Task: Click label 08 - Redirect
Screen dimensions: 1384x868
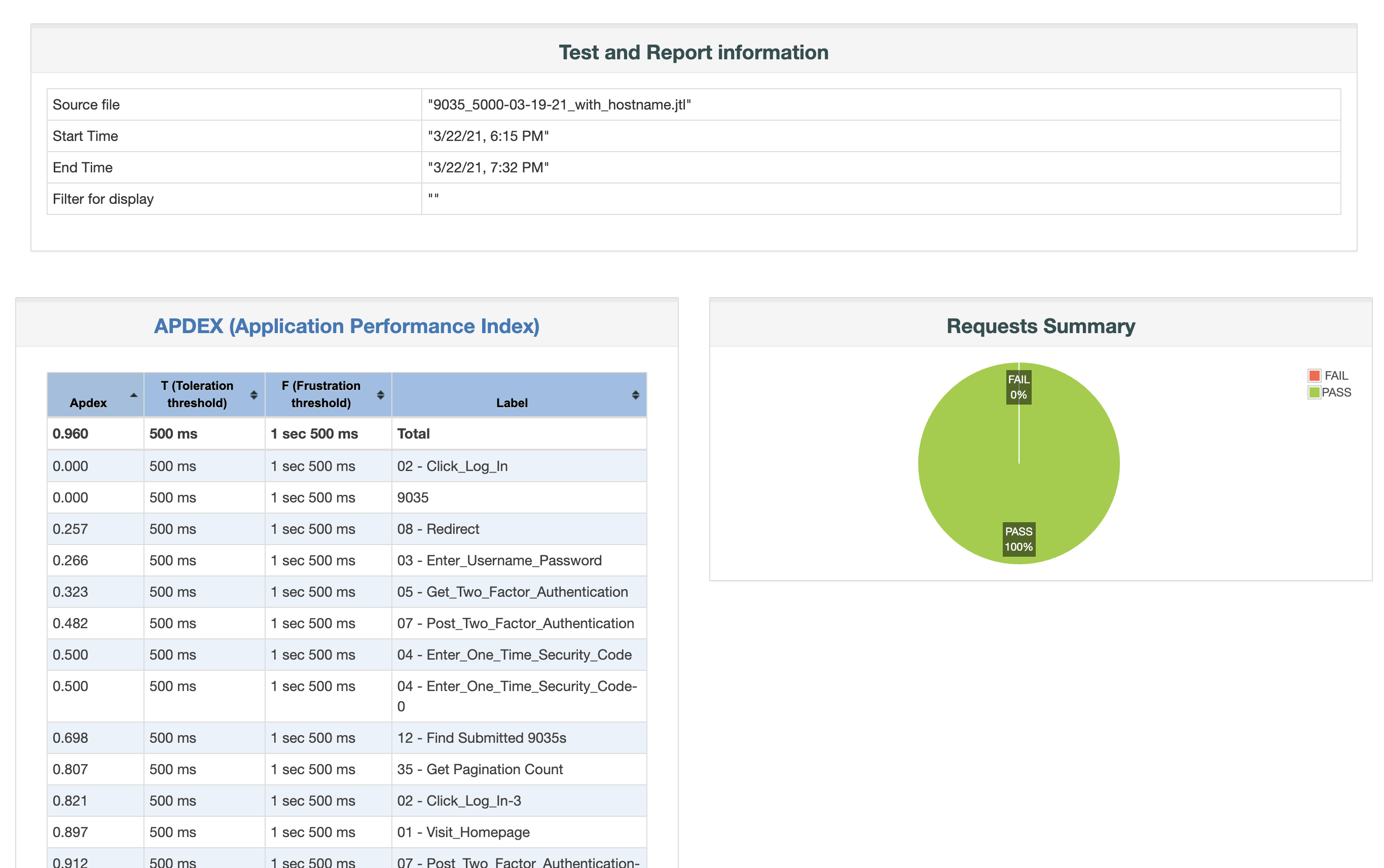Action: pos(438,529)
